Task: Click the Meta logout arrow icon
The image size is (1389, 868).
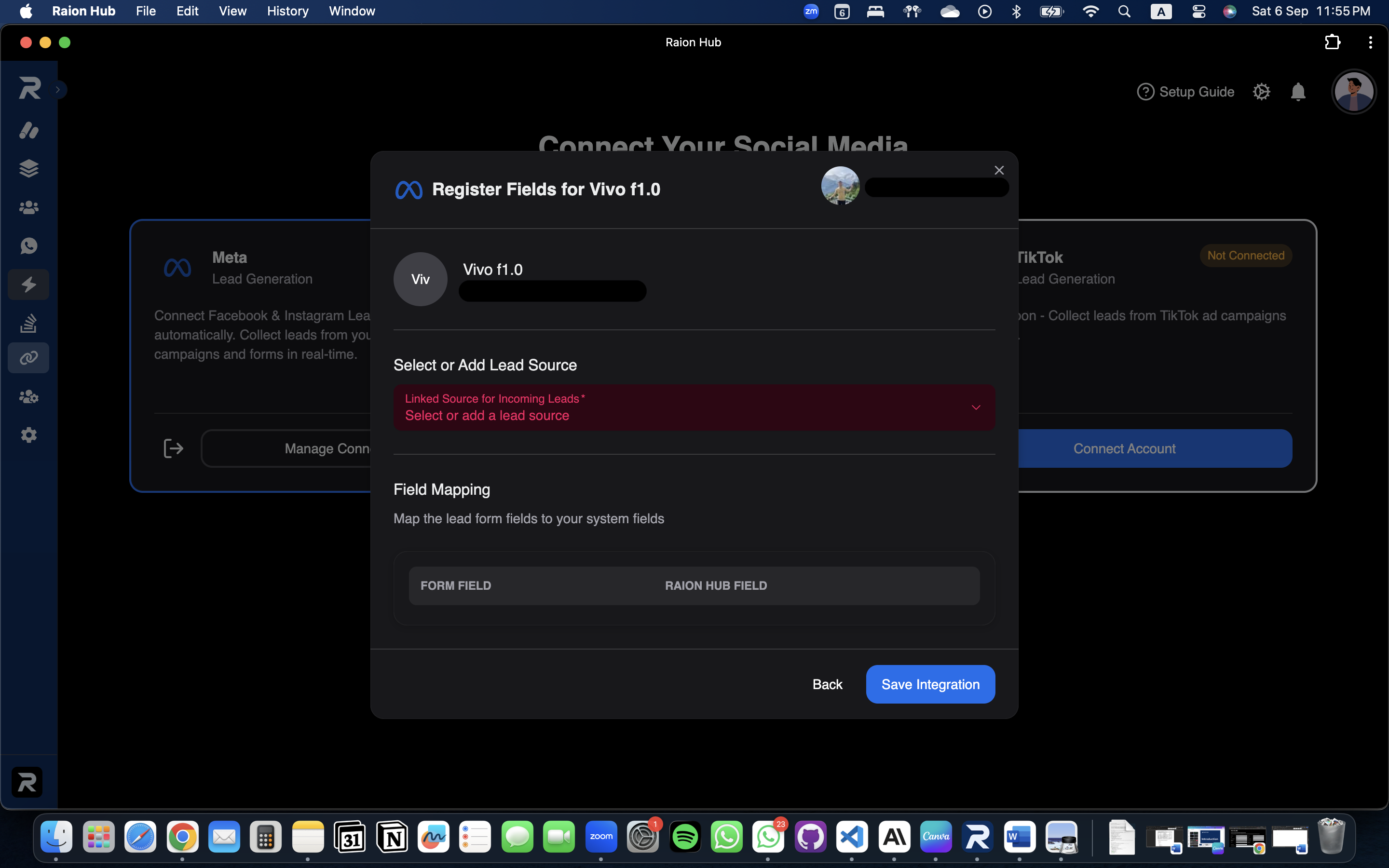Action: tap(173, 448)
